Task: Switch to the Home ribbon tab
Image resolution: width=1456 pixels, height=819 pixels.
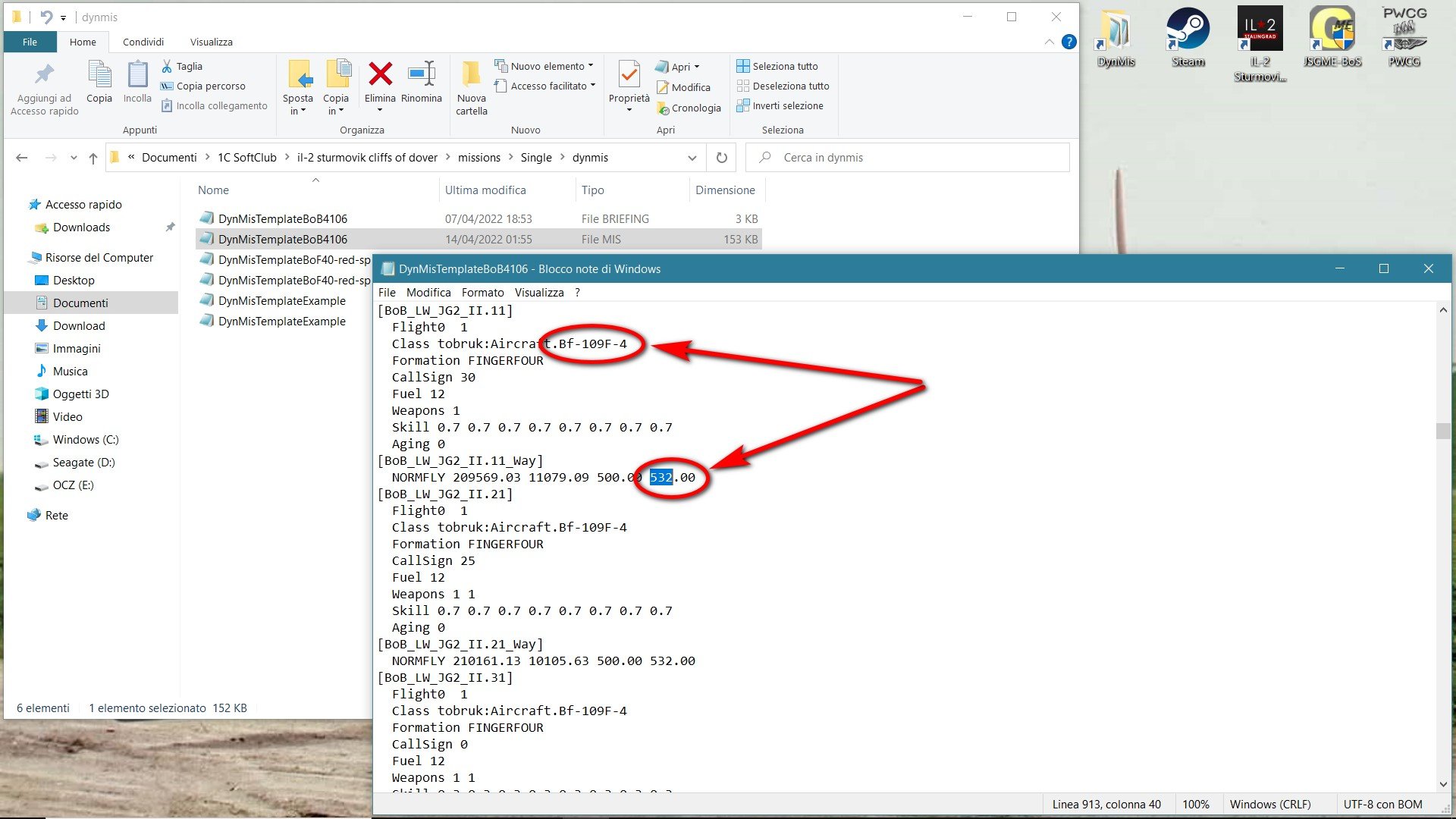Action: (83, 42)
